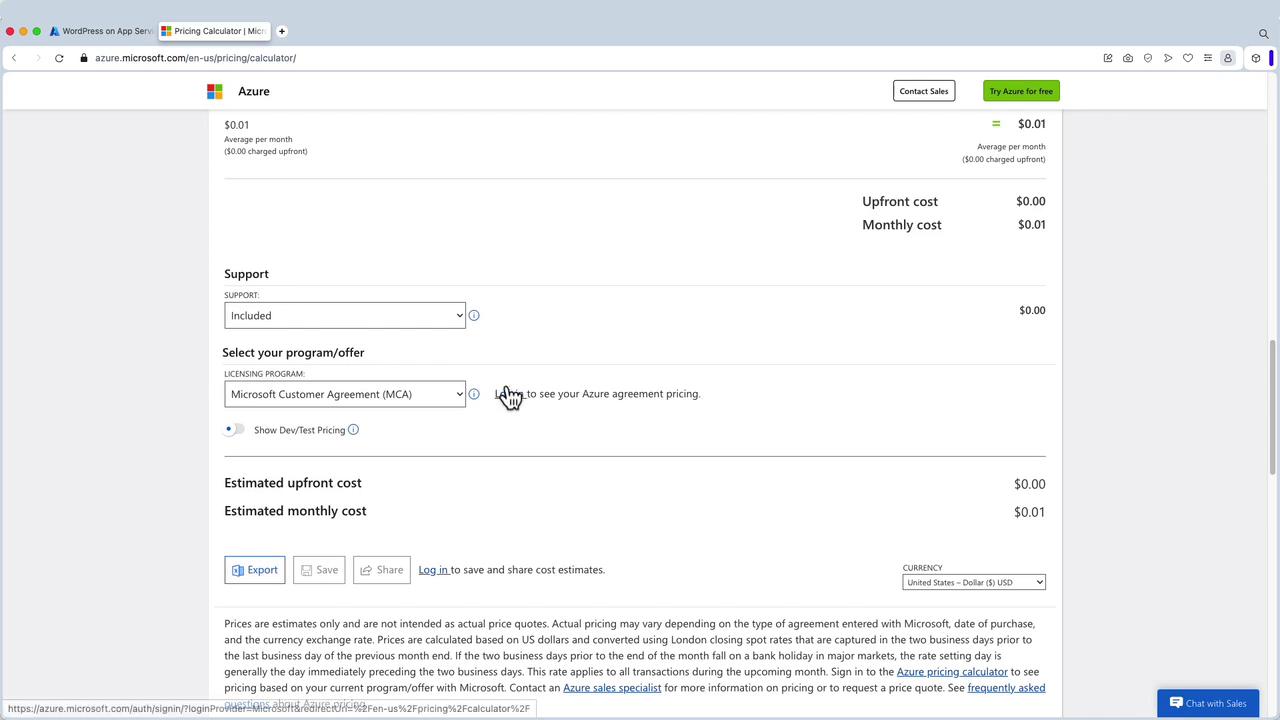1280x720 pixels.
Task: Open the sliders easy setup icon
Action: pyautogui.click(x=1208, y=58)
